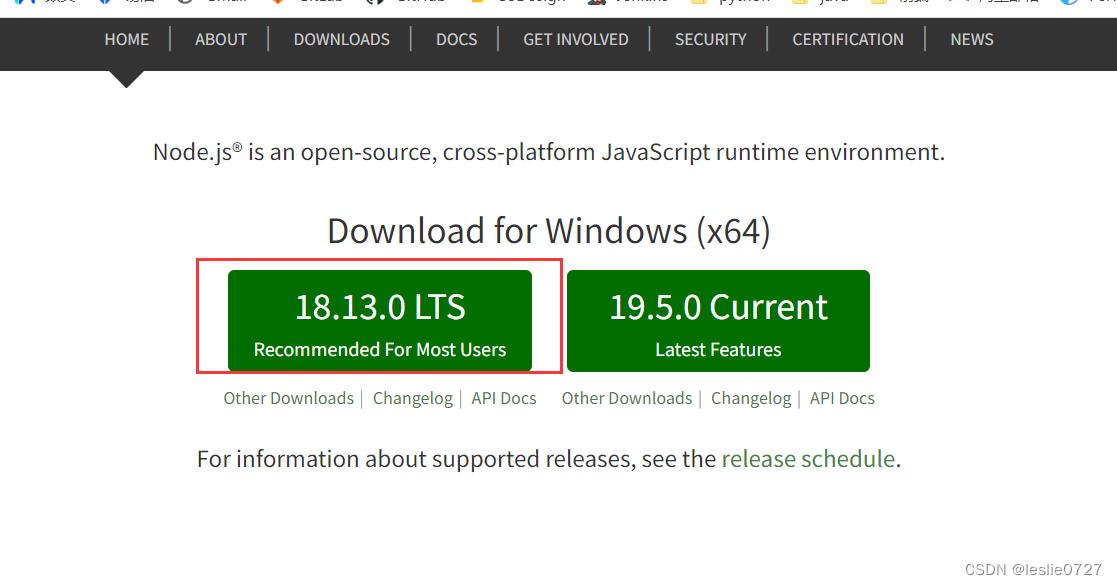The height and width of the screenshot is (585, 1117).
Task: Open API Docs for 18.13.0 LTS
Action: (x=504, y=398)
